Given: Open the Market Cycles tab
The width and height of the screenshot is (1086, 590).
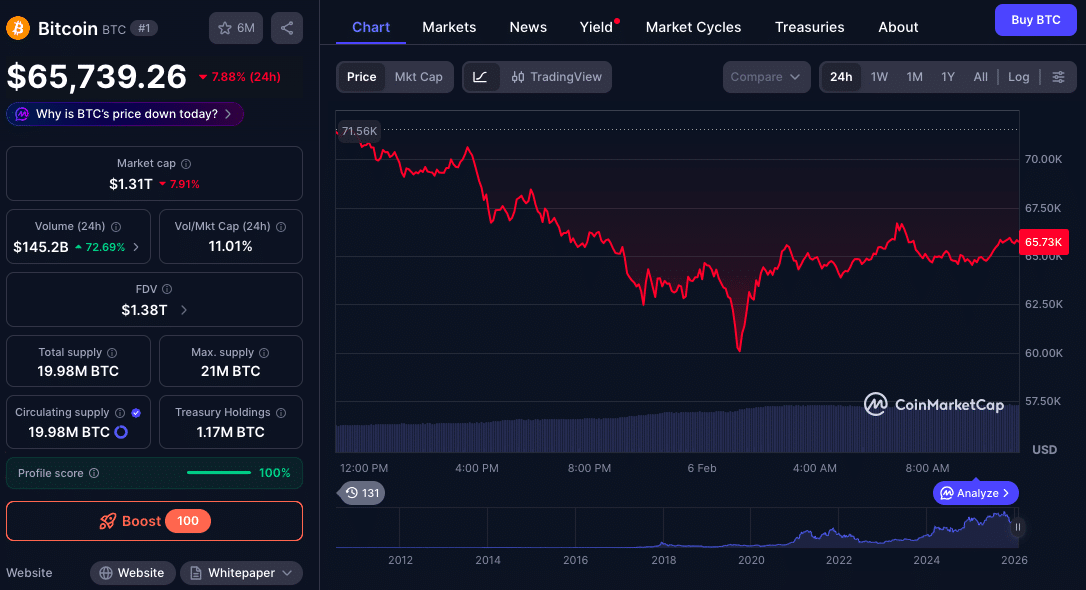Looking at the screenshot, I should [x=693, y=28].
